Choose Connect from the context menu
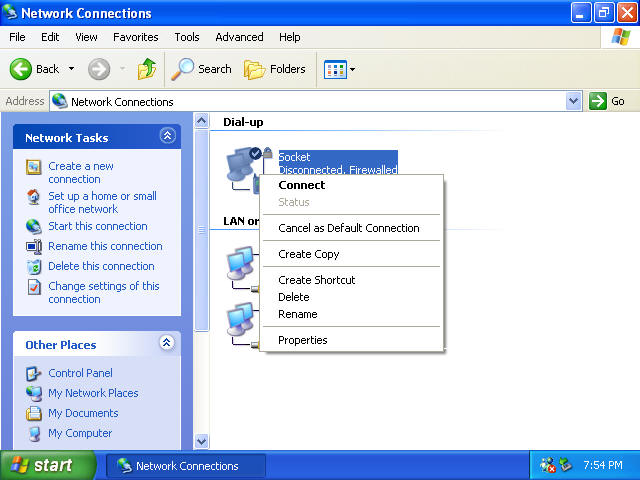640x480 pixels. [x=352, y=185]
